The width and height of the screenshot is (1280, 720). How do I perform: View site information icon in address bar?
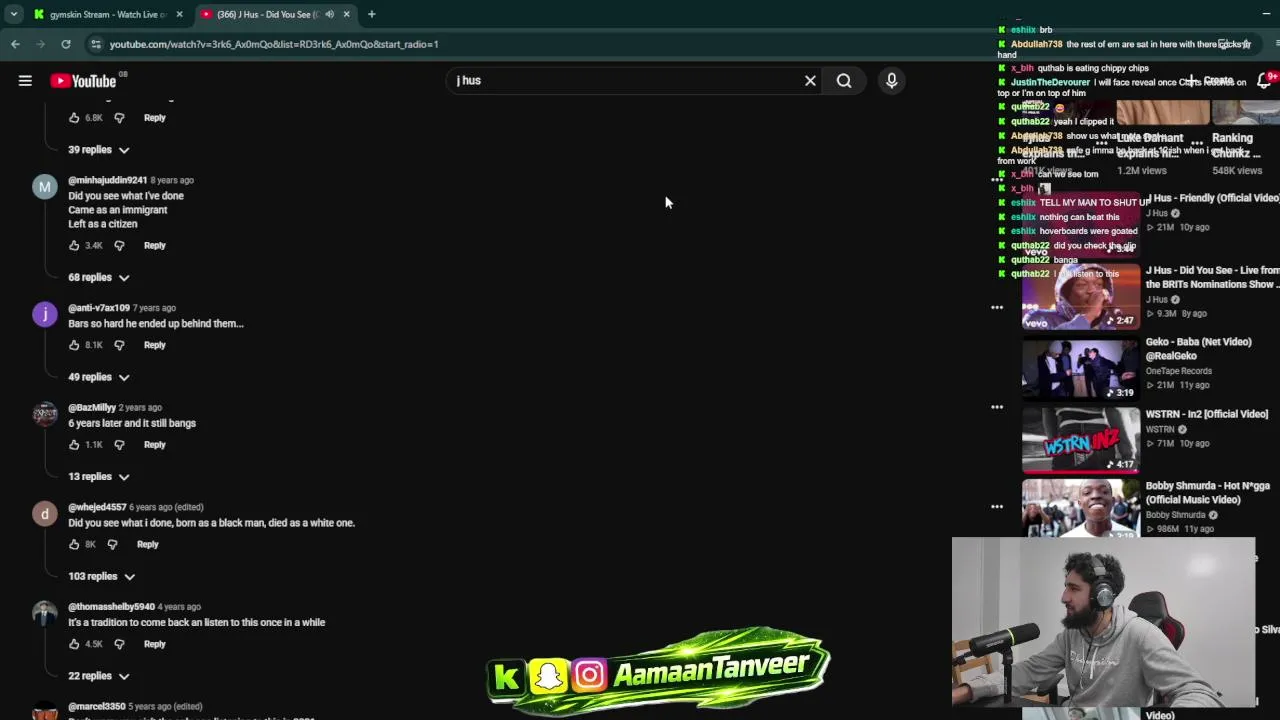[x=96, y=44]
